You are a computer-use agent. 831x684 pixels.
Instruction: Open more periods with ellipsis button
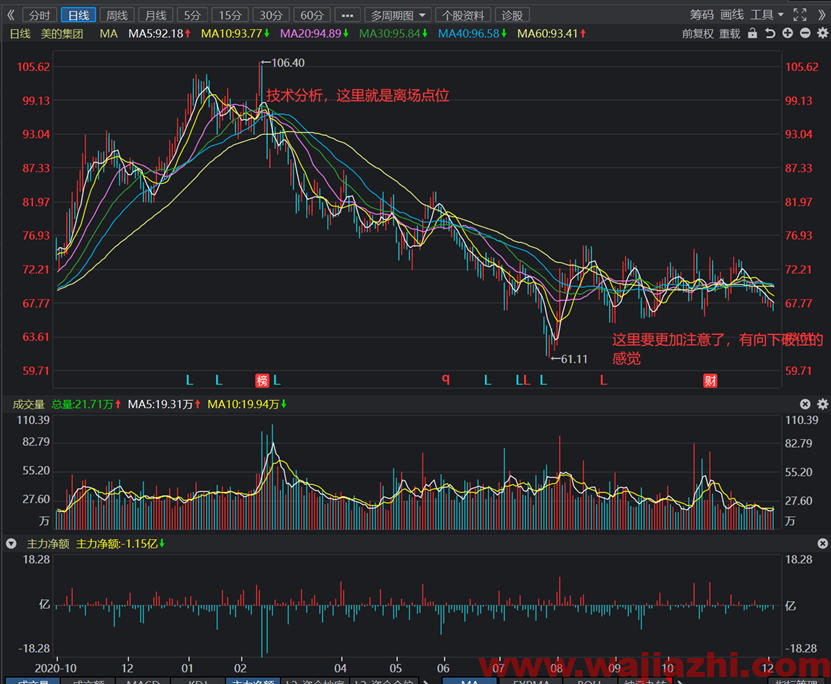coord(347,15)
